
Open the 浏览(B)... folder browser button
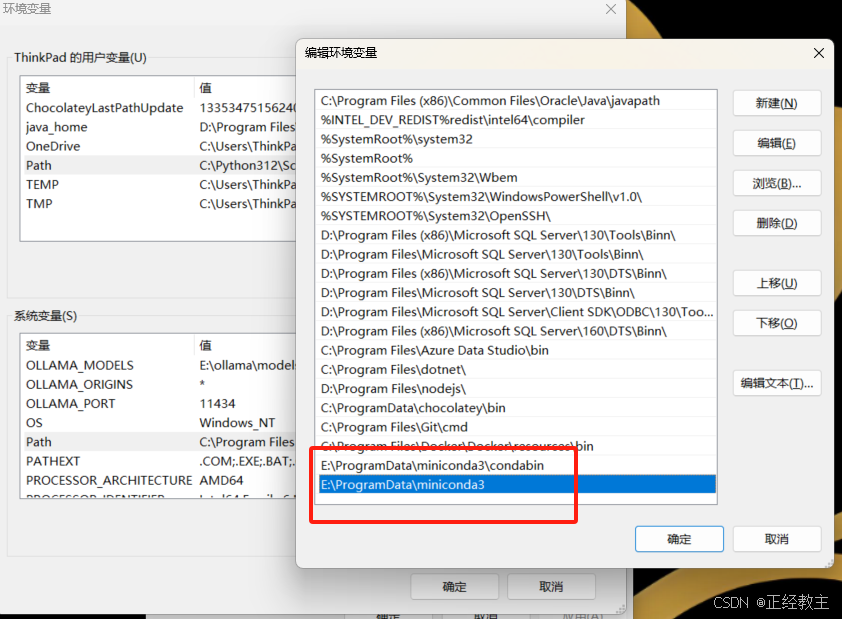point(776,184)
